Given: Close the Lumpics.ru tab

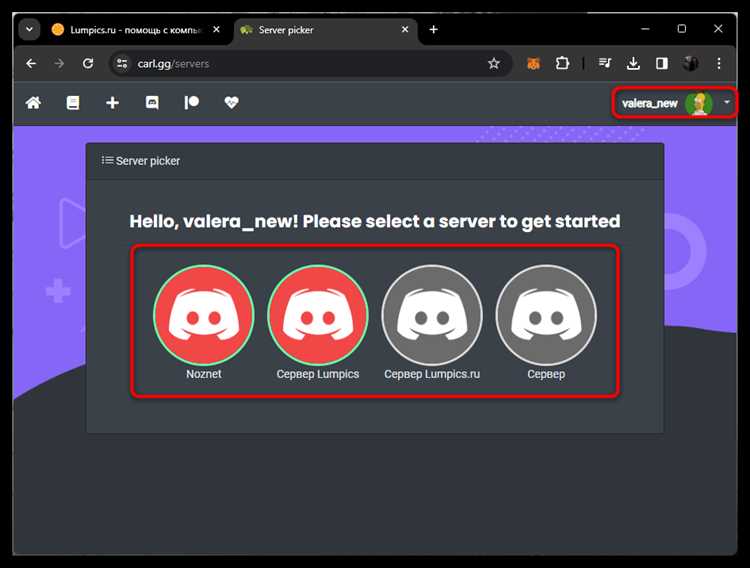Looking at the screenshot, I should coord(216,30).
